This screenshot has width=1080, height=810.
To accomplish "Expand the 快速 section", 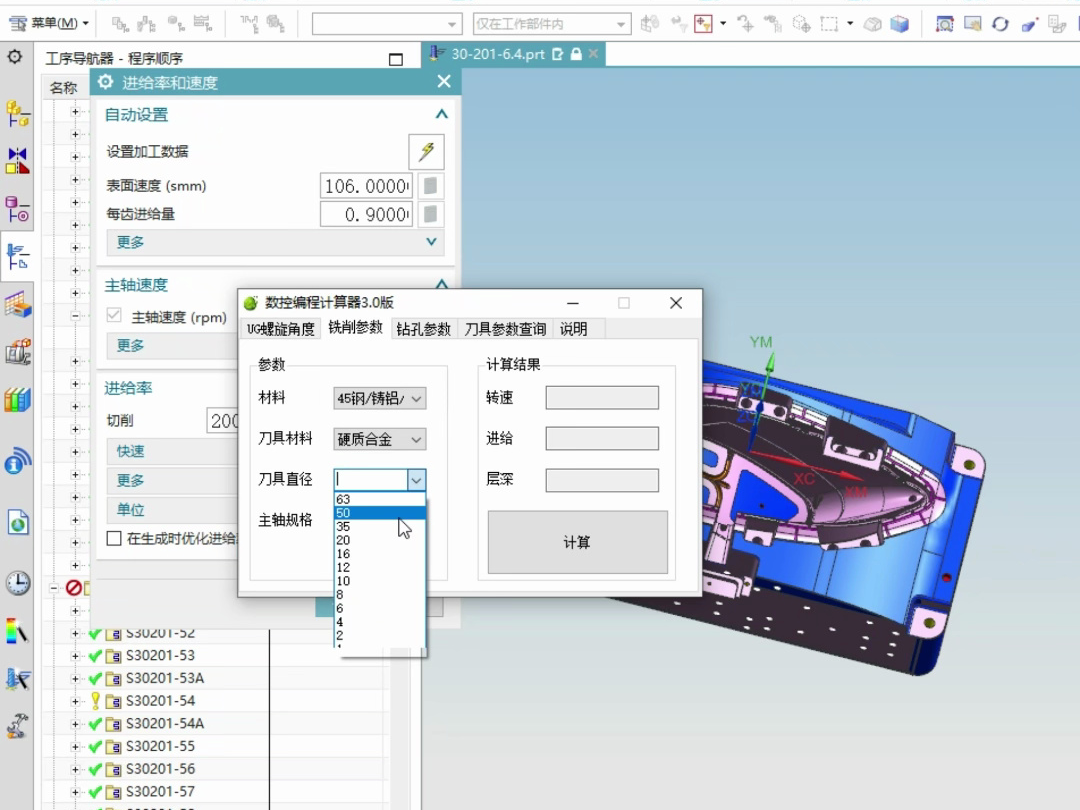I will (172, 451).
